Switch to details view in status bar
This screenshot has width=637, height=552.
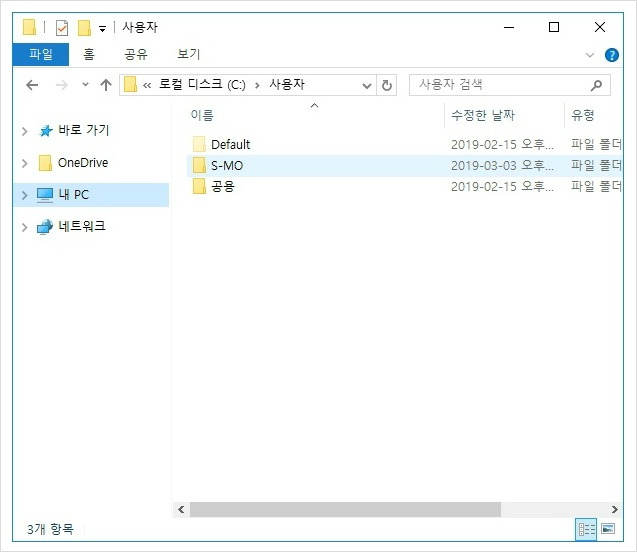point(586,529)
